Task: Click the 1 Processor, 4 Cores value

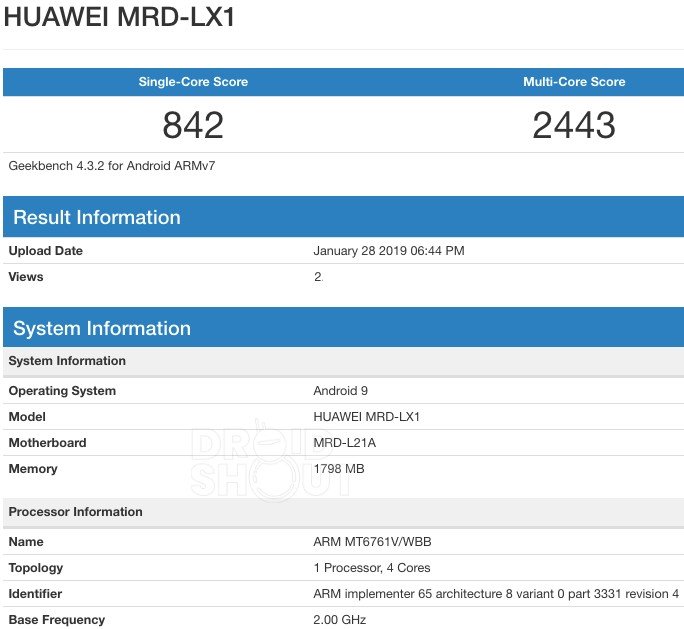Action: (372, 568)
